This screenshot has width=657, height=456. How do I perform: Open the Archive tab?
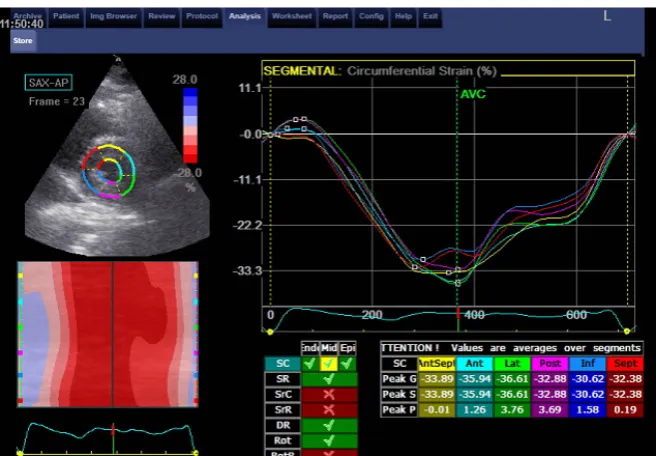coord(28,17)
